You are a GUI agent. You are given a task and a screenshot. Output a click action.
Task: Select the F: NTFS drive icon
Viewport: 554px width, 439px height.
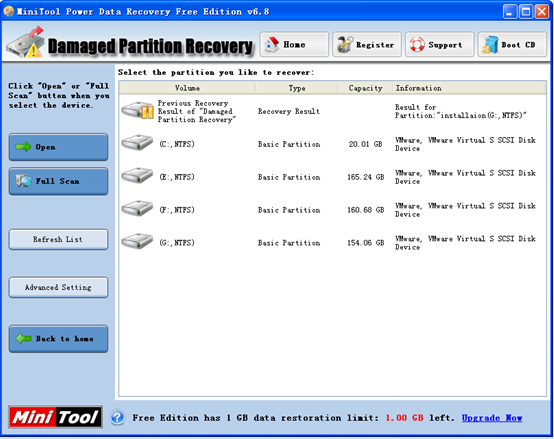pos(137,208)
